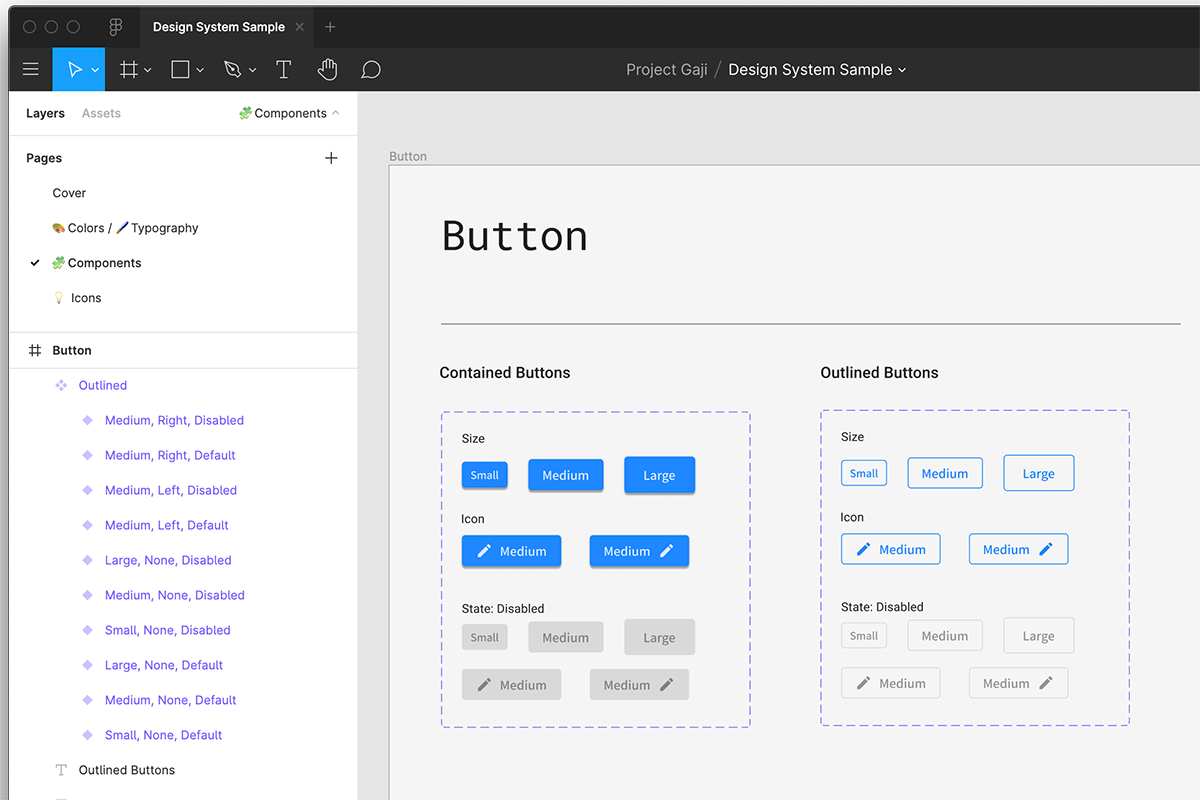Close the Design System Sample tab
Image resolution: width=1200 pixels, height=800 pixels.
click(x=299, y=27)
